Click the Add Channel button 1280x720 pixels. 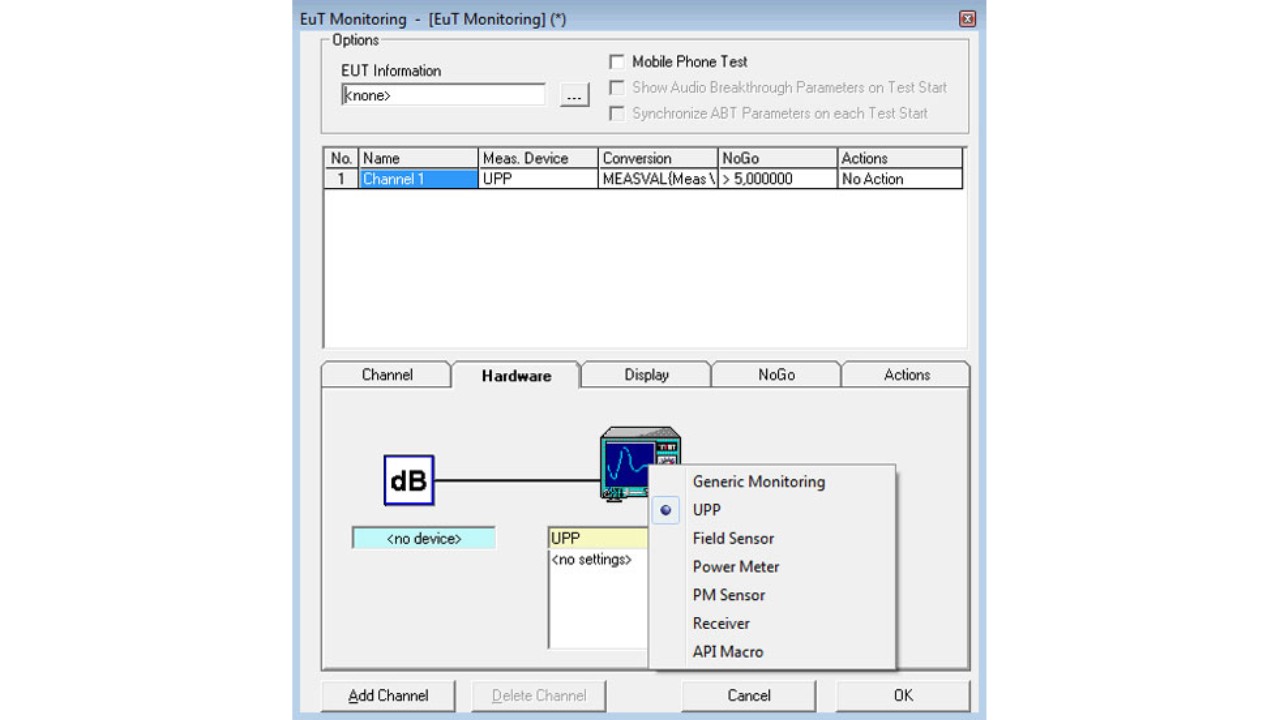pyautogui.click(x=388, y=696)
